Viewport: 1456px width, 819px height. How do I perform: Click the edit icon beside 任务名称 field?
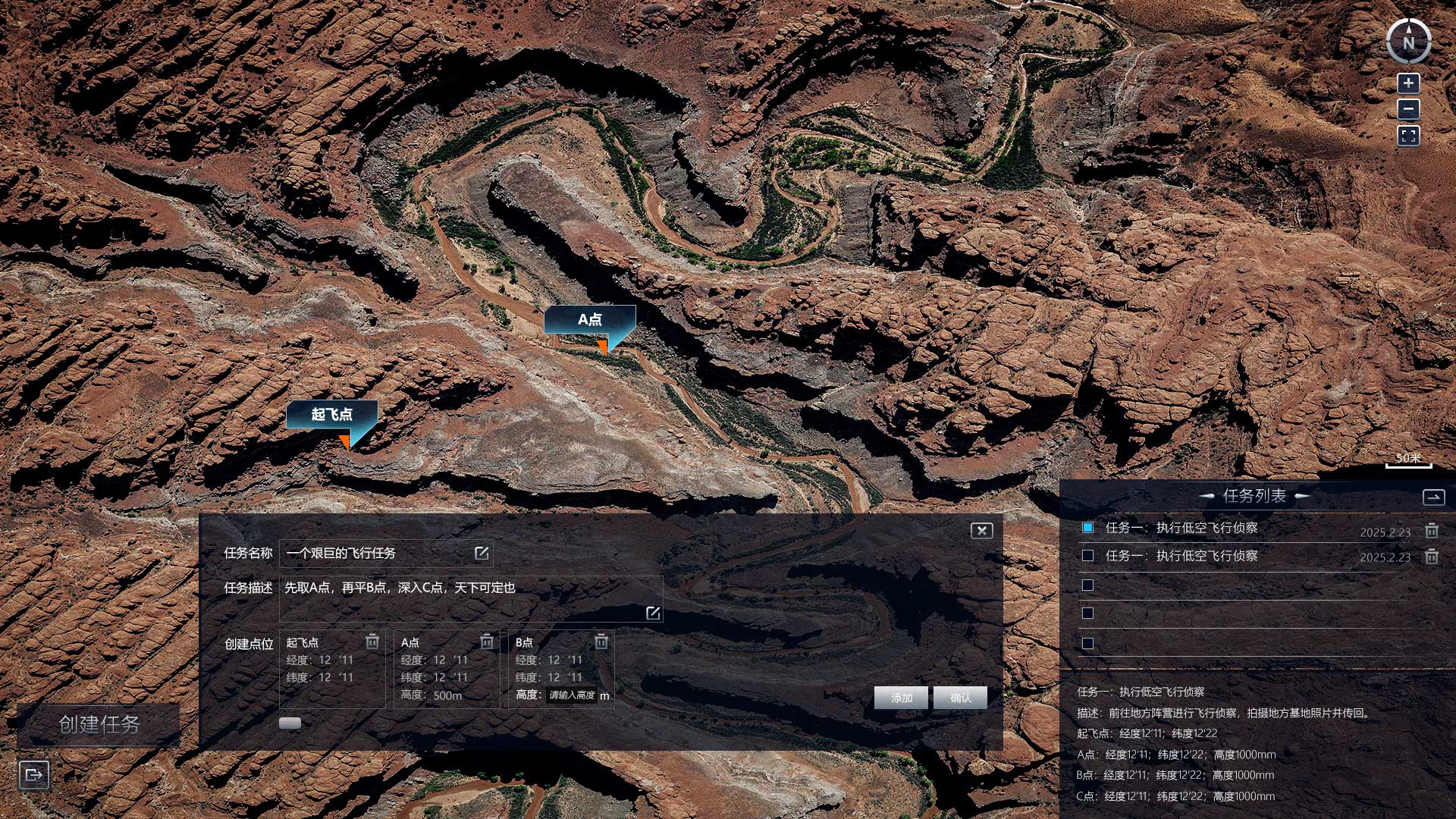pos(482,553)
